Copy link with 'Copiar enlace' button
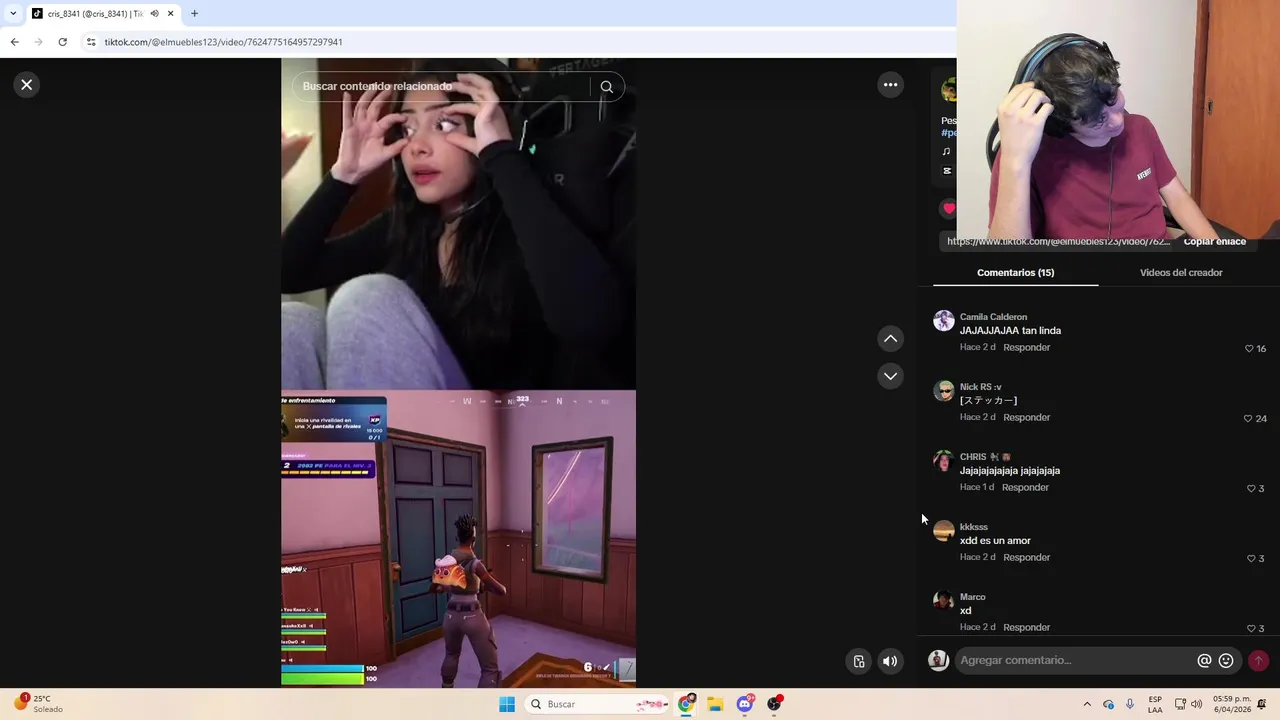 (1214, 242)
